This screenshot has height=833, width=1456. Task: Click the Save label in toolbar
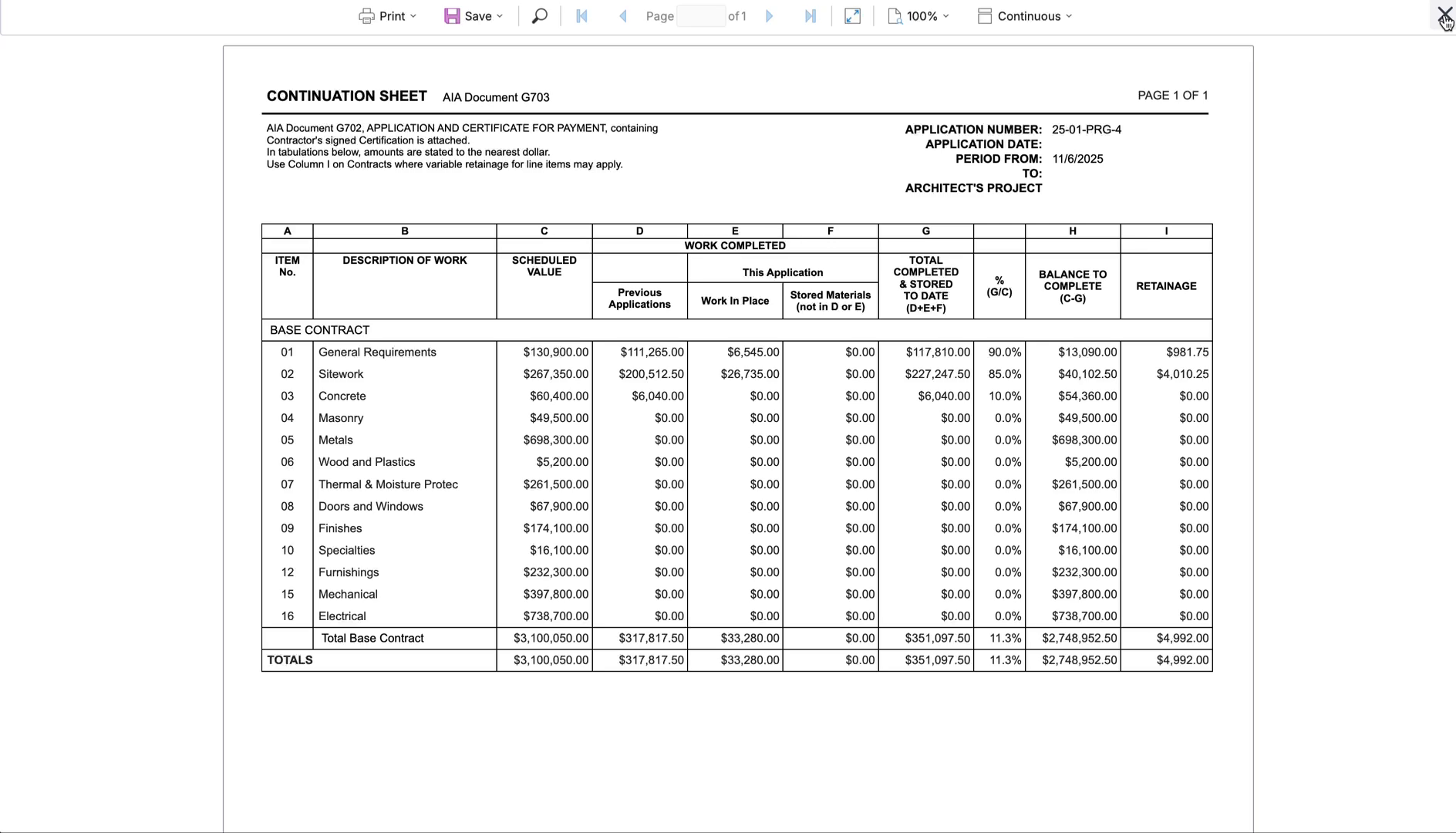pyautogui.click(x=478, y=16)
